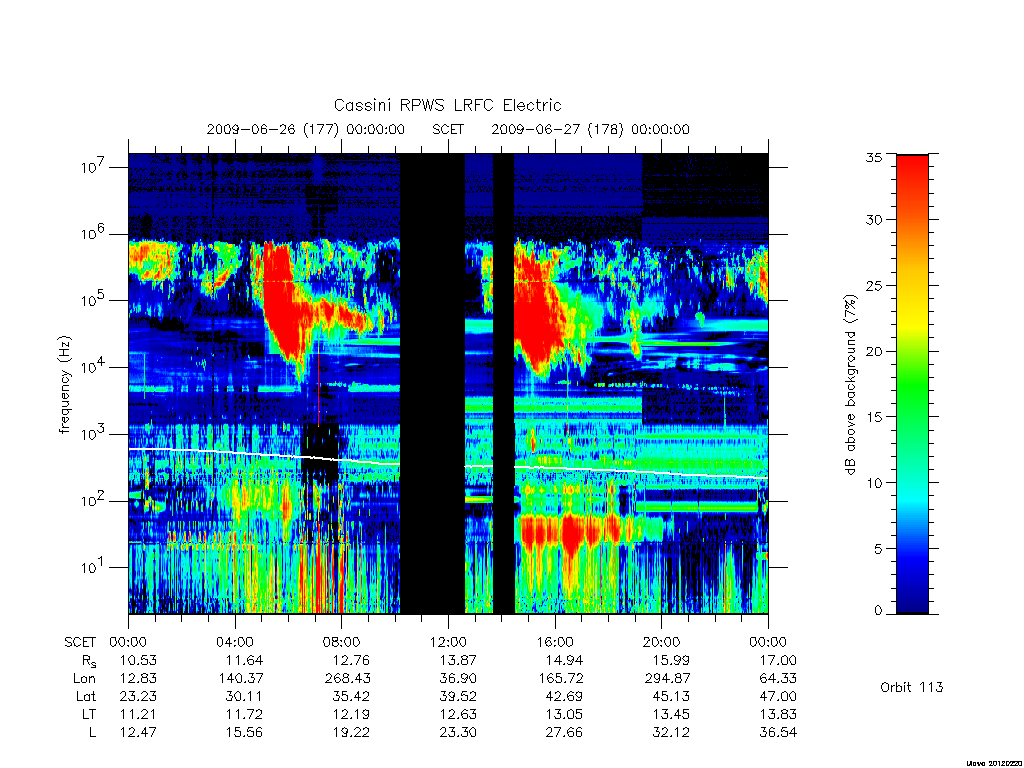This screenshot has height=768, width=1024.
Task: Click the time axis label '20:00'
Action: tap(661, 642)
